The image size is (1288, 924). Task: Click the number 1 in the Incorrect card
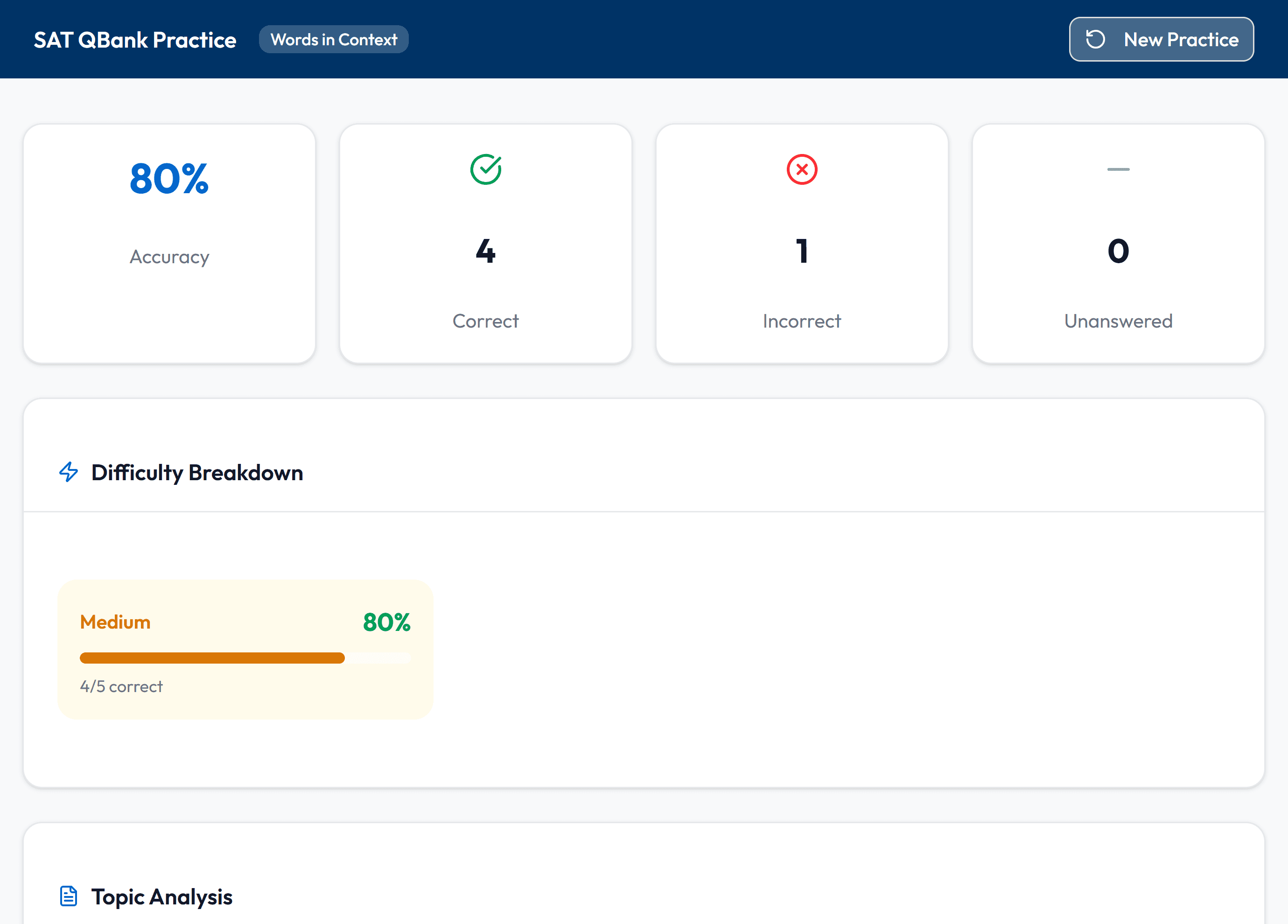pos(802,251)
